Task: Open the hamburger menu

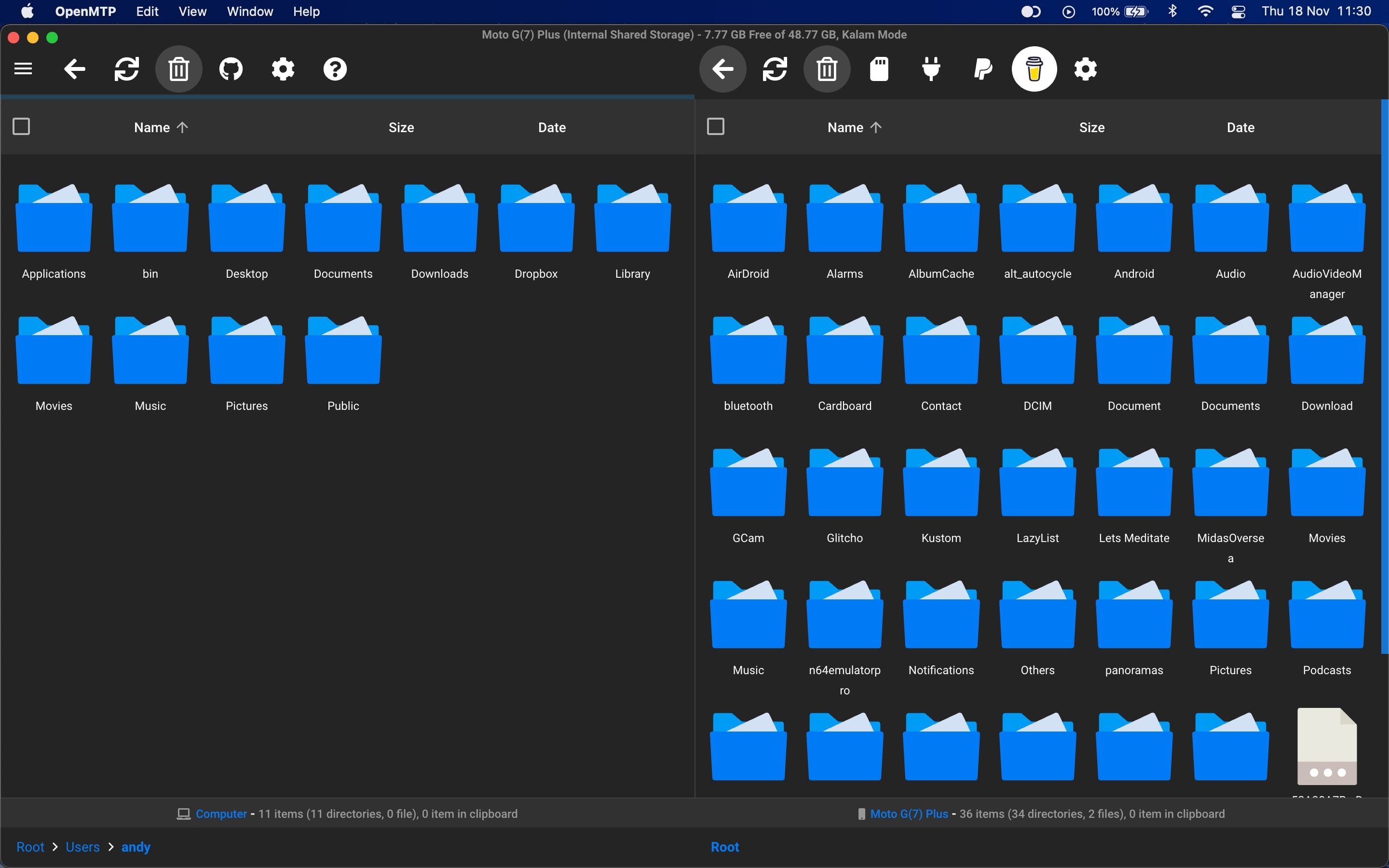Action: pos(22,68)
